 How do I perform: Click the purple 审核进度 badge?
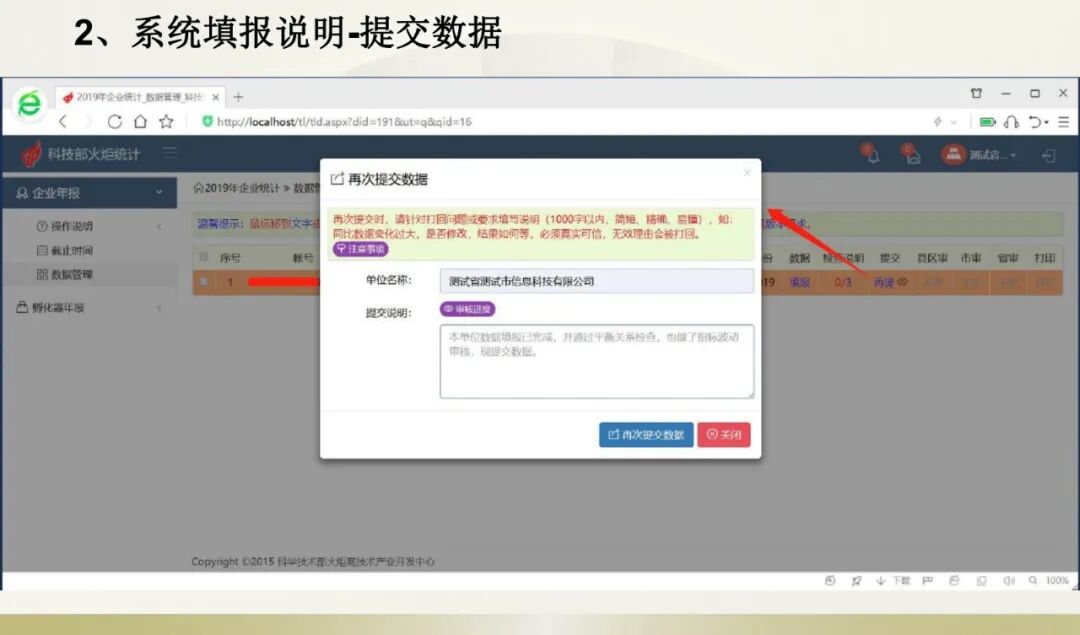[468, 309]
